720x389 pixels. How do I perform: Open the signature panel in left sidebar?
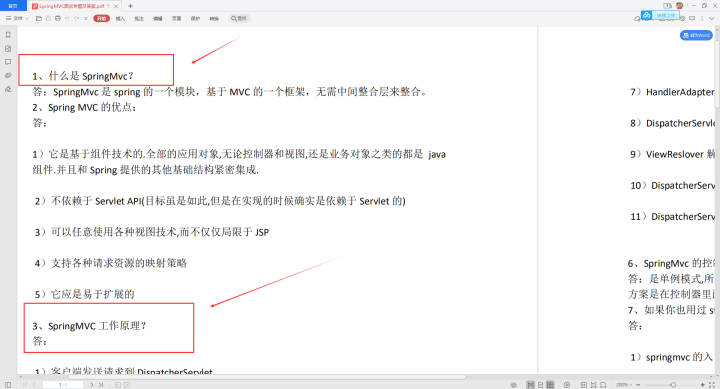(8, 89)
